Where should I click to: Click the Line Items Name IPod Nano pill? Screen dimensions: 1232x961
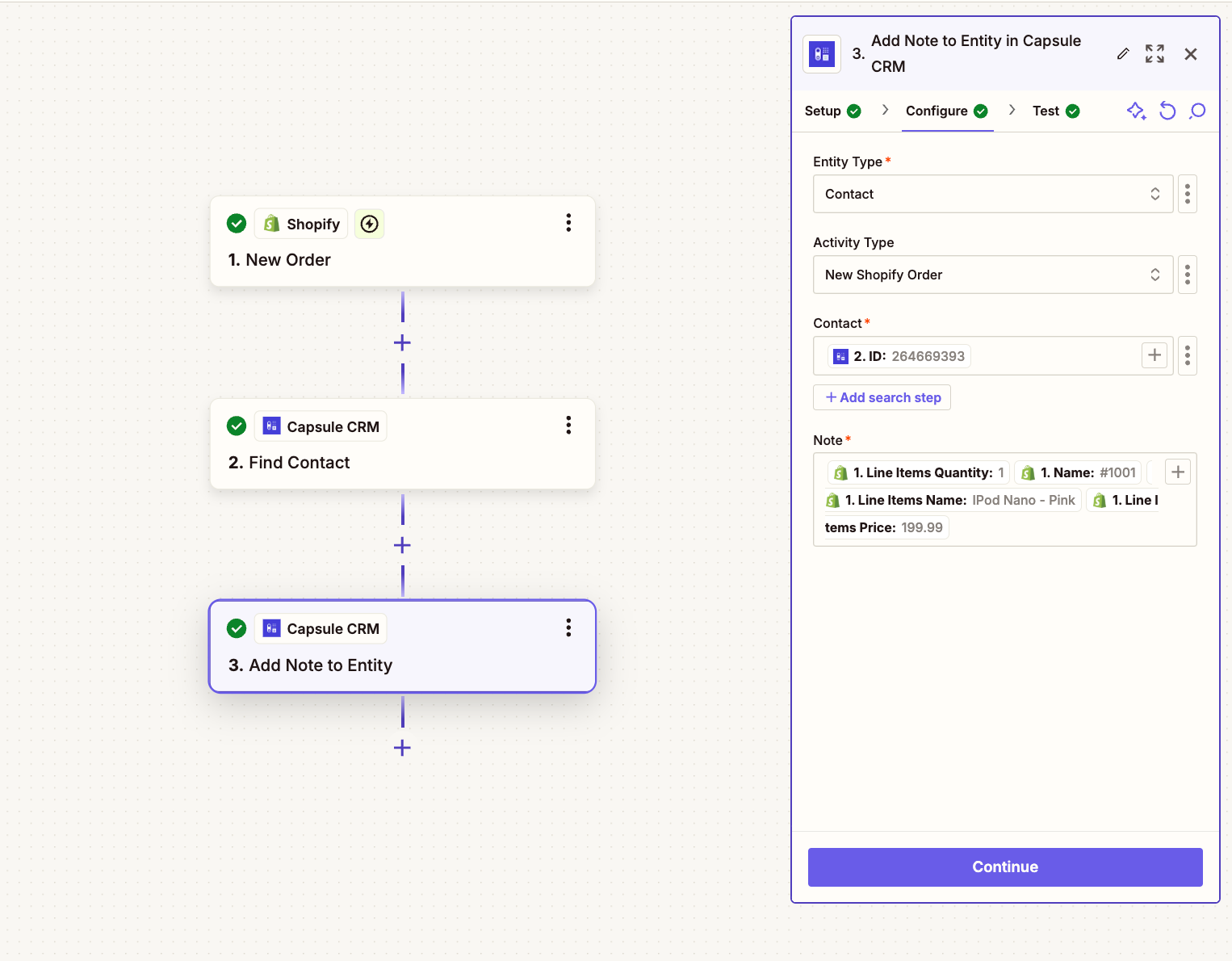[951, 500]
